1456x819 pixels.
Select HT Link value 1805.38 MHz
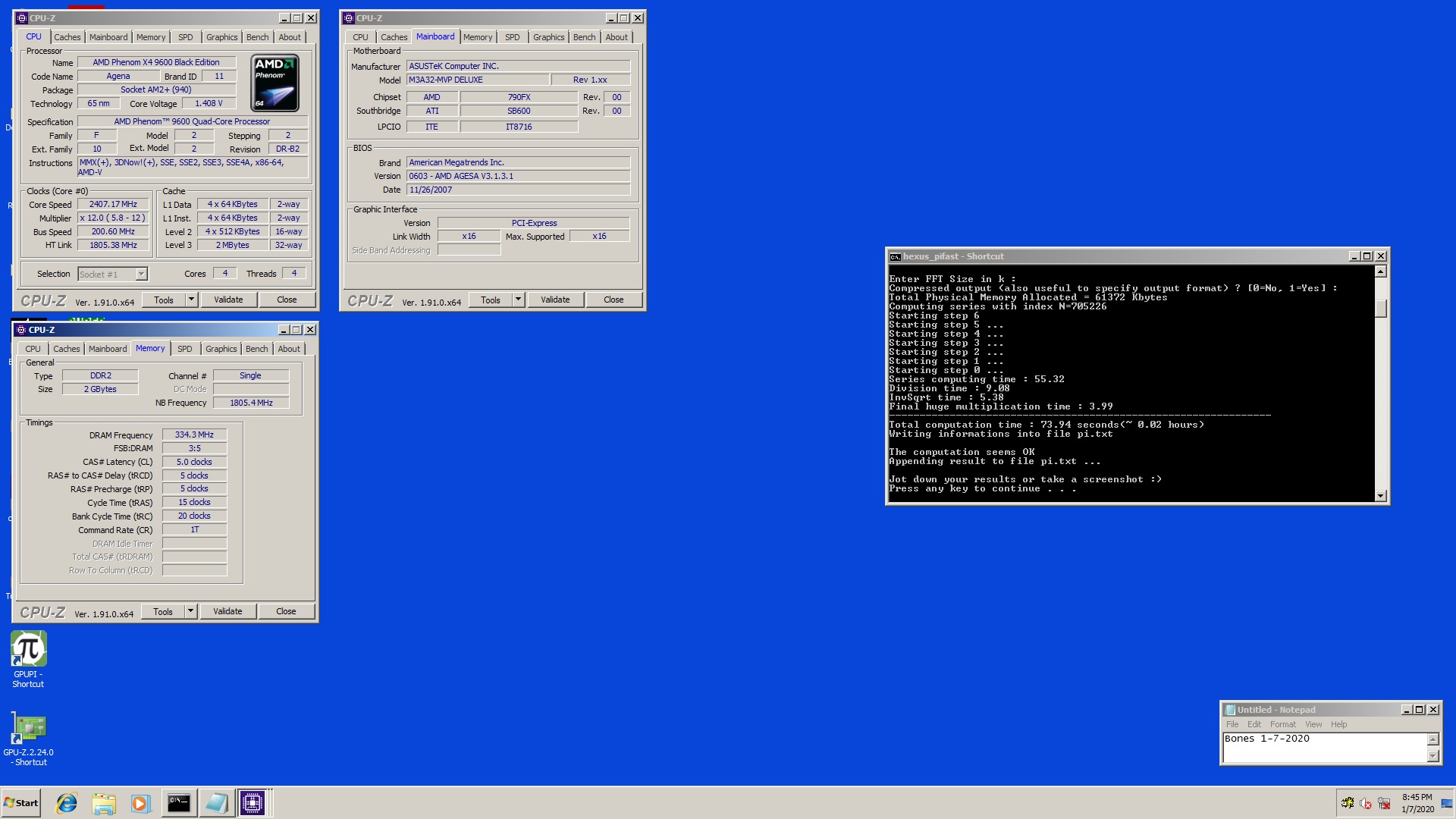(113, 245)
